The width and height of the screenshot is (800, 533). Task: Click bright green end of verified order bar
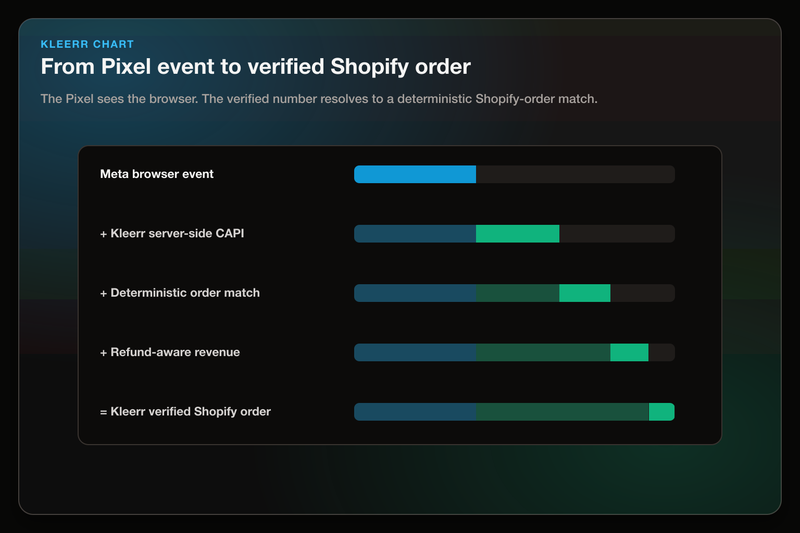point(662,412)
